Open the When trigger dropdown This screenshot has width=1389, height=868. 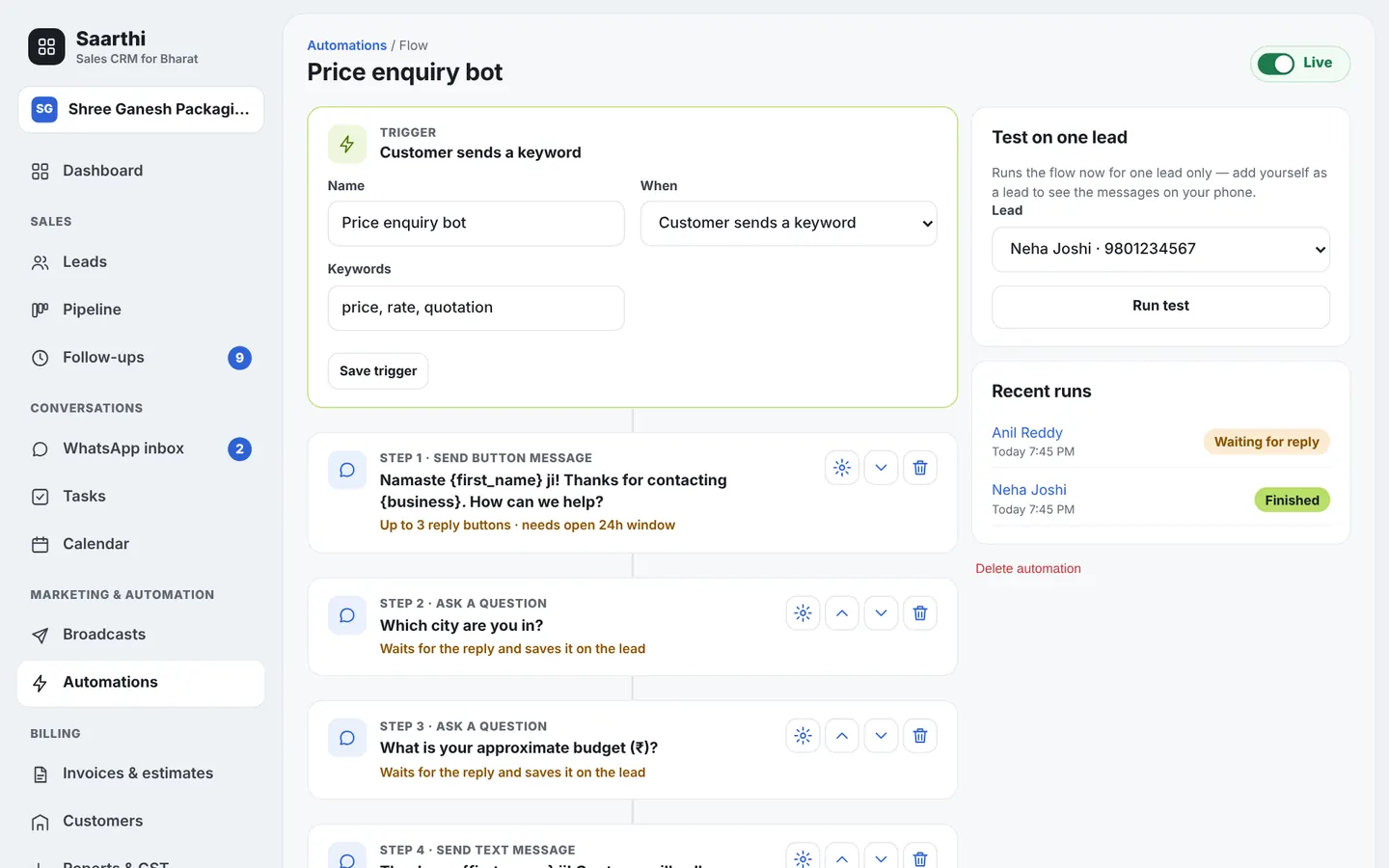tap(789, 224)
